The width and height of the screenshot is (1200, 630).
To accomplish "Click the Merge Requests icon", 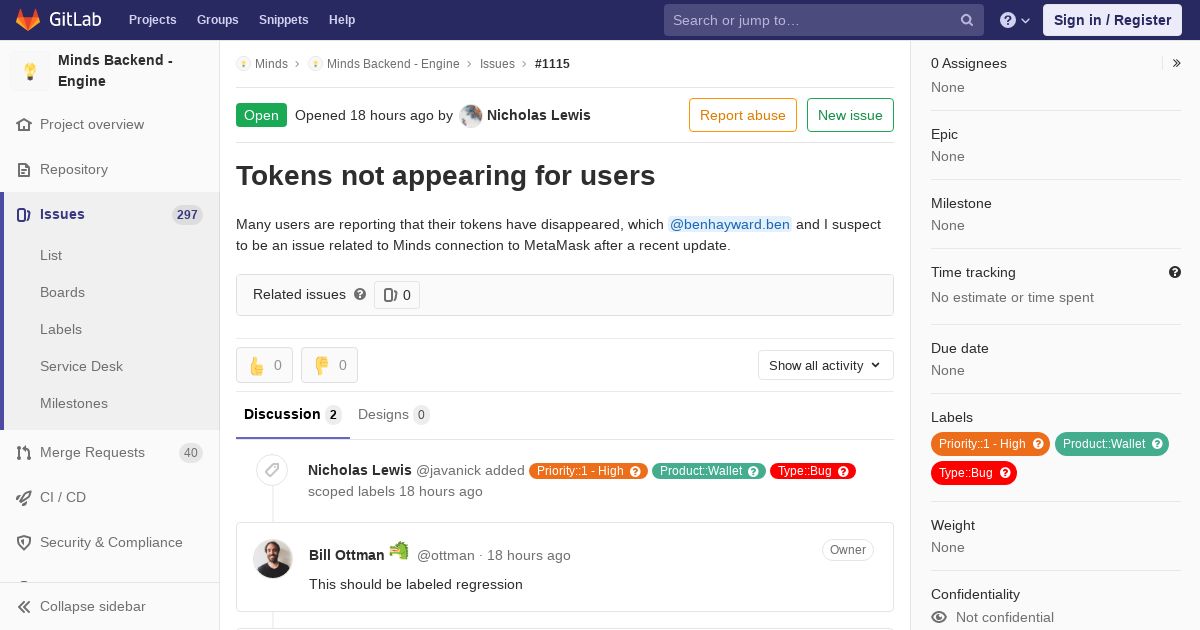I will tap(24, 453).
